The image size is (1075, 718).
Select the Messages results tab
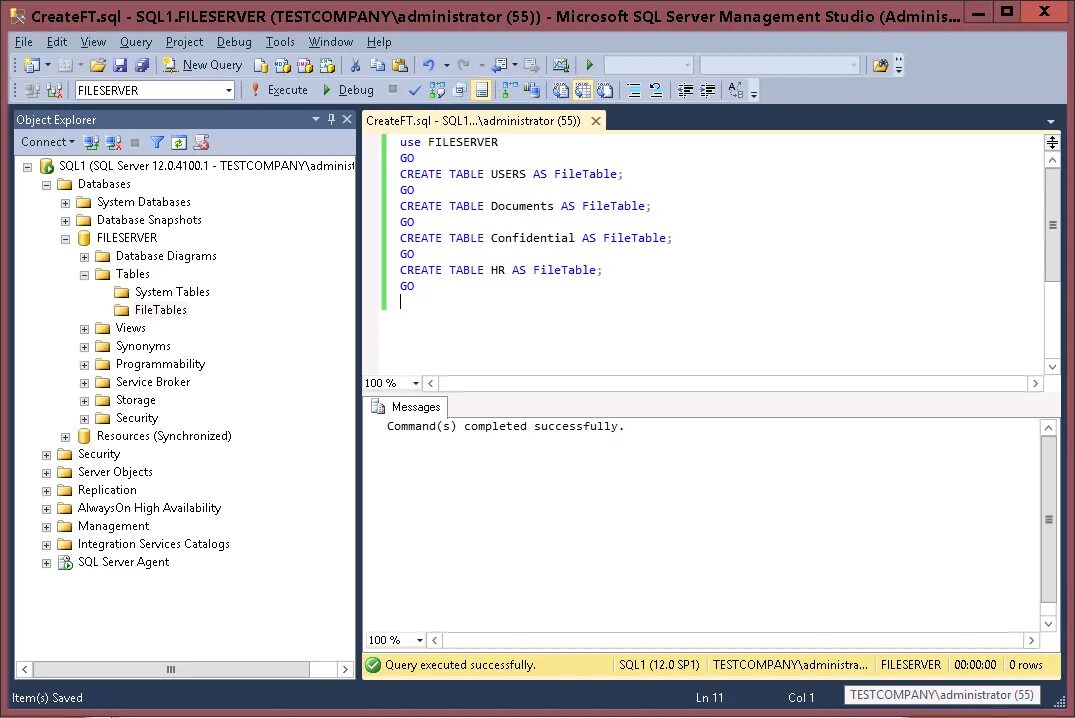(x=405, y=407)
